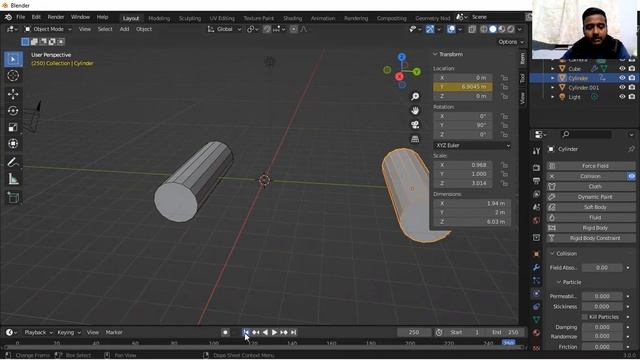Select the Select Box tool
Screen dimensions: 640x360
pyautogui.click(x=13, y=60)
